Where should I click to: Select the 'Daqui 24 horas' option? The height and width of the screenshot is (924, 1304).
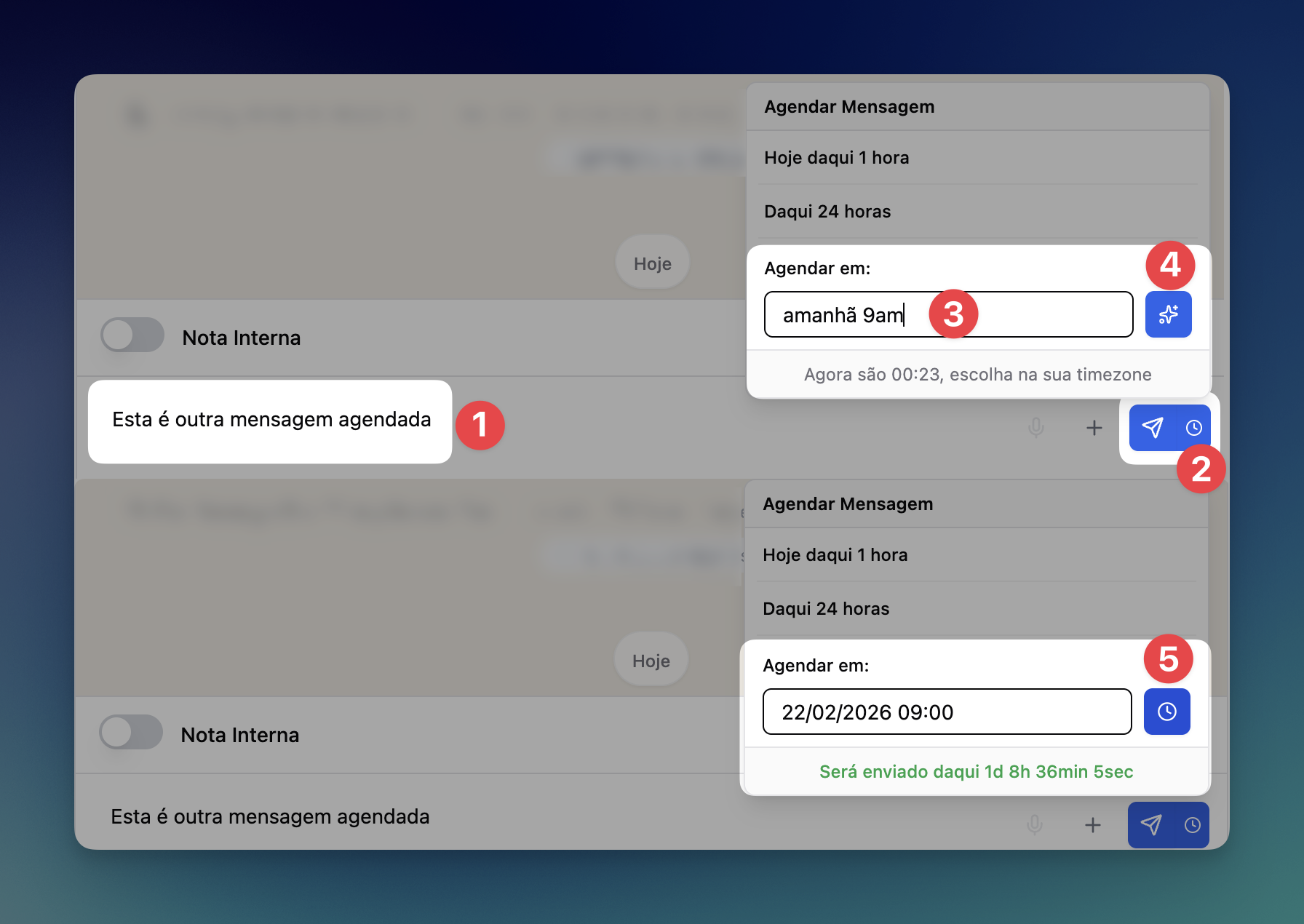[827, 212]
